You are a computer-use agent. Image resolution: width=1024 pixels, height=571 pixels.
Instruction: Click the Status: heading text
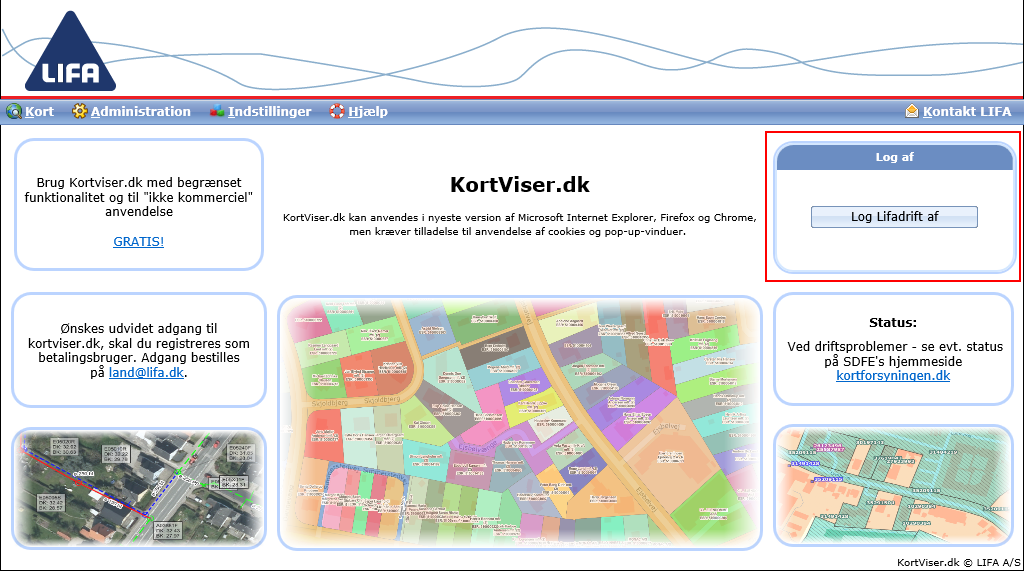[893, 323]
